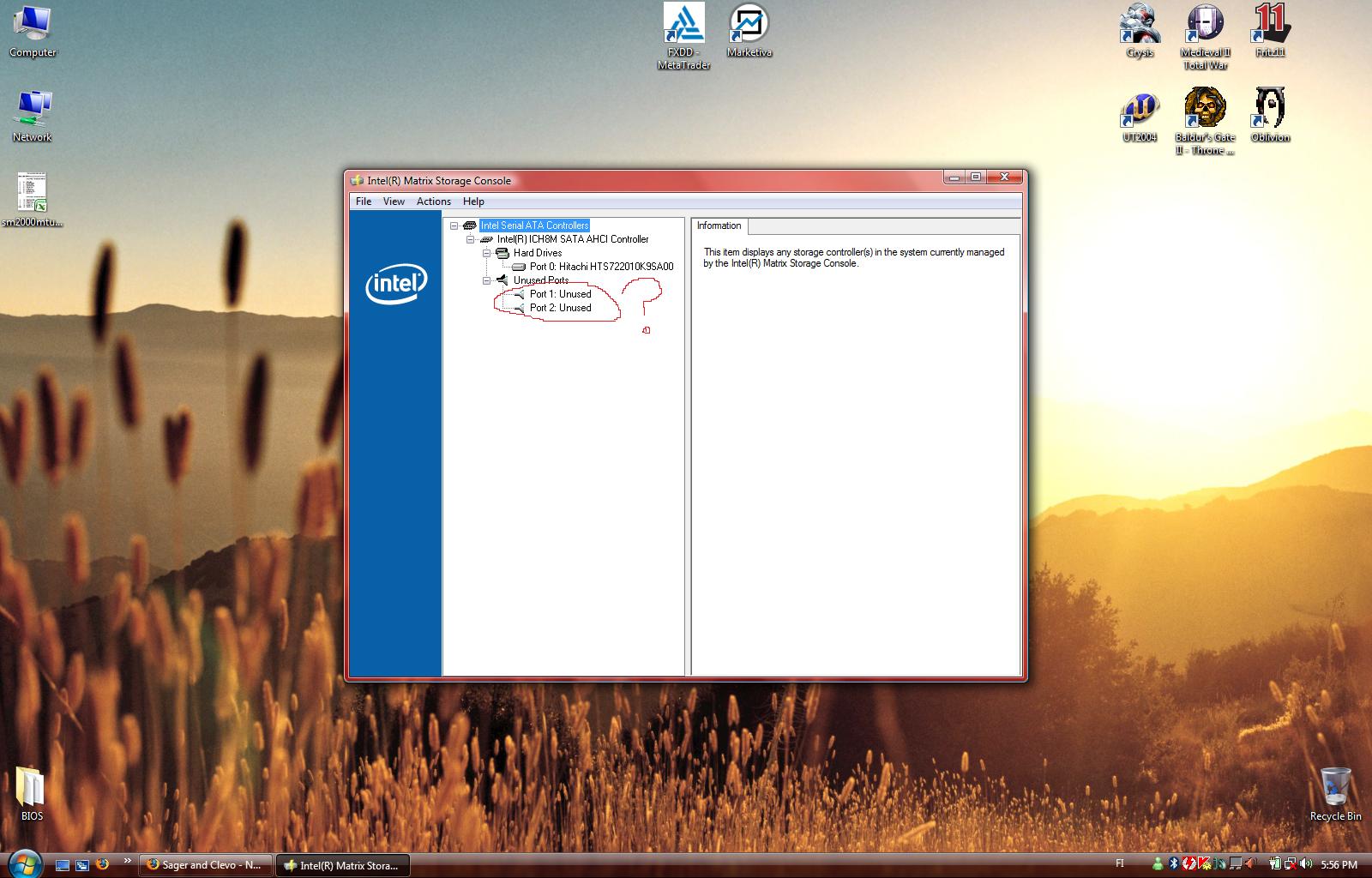The height and width of the screenshot is (878, 1372).
Task: Expand the Quick Launch overflow chevron
Action: point(128,861)
